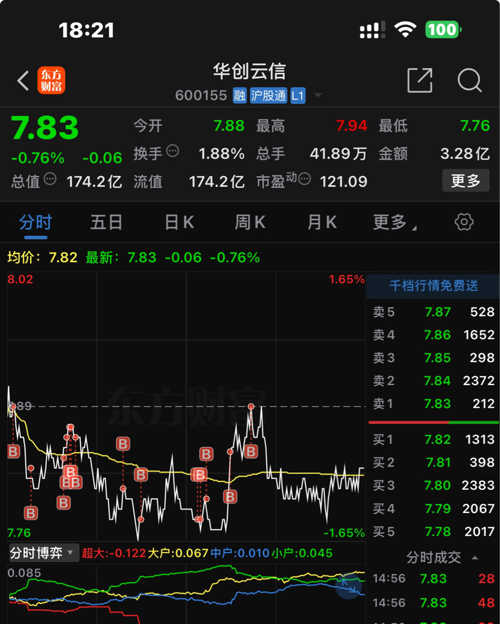Tap the blue circle marker on fund chart

click(349, 587)
